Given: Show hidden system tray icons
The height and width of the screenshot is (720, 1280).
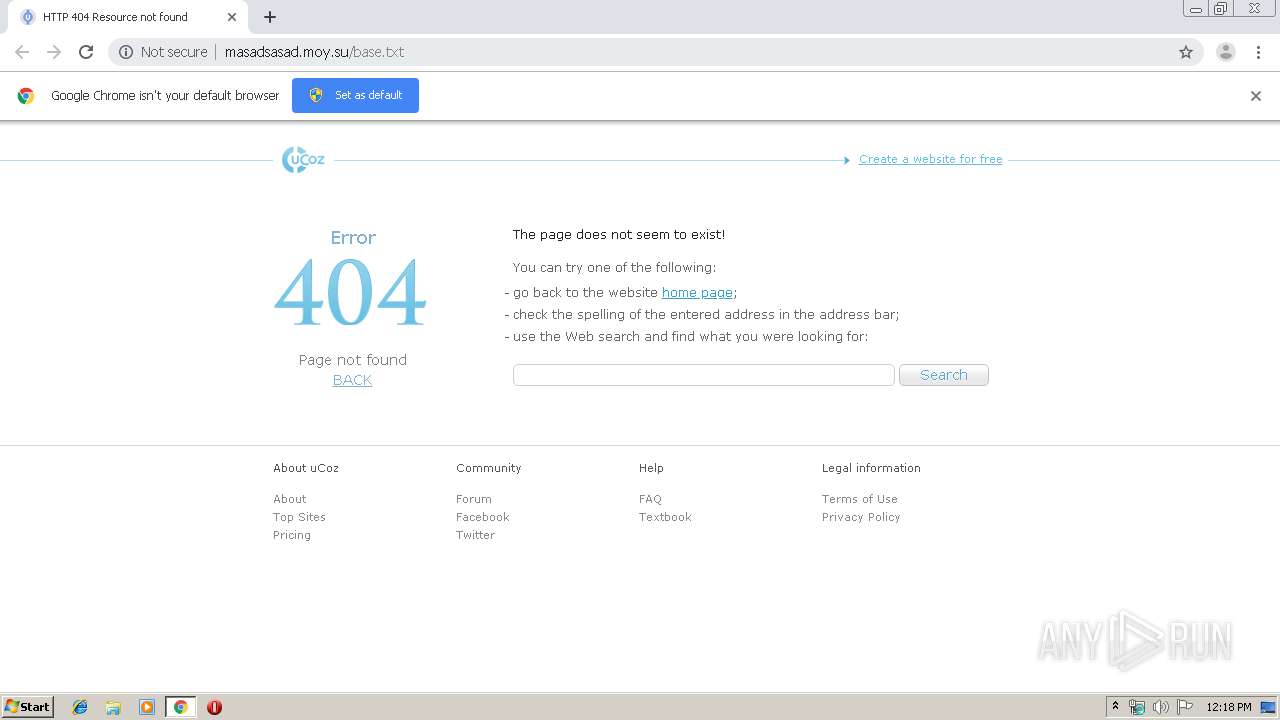Looking at the screenshot, I should coord(1115,707).
